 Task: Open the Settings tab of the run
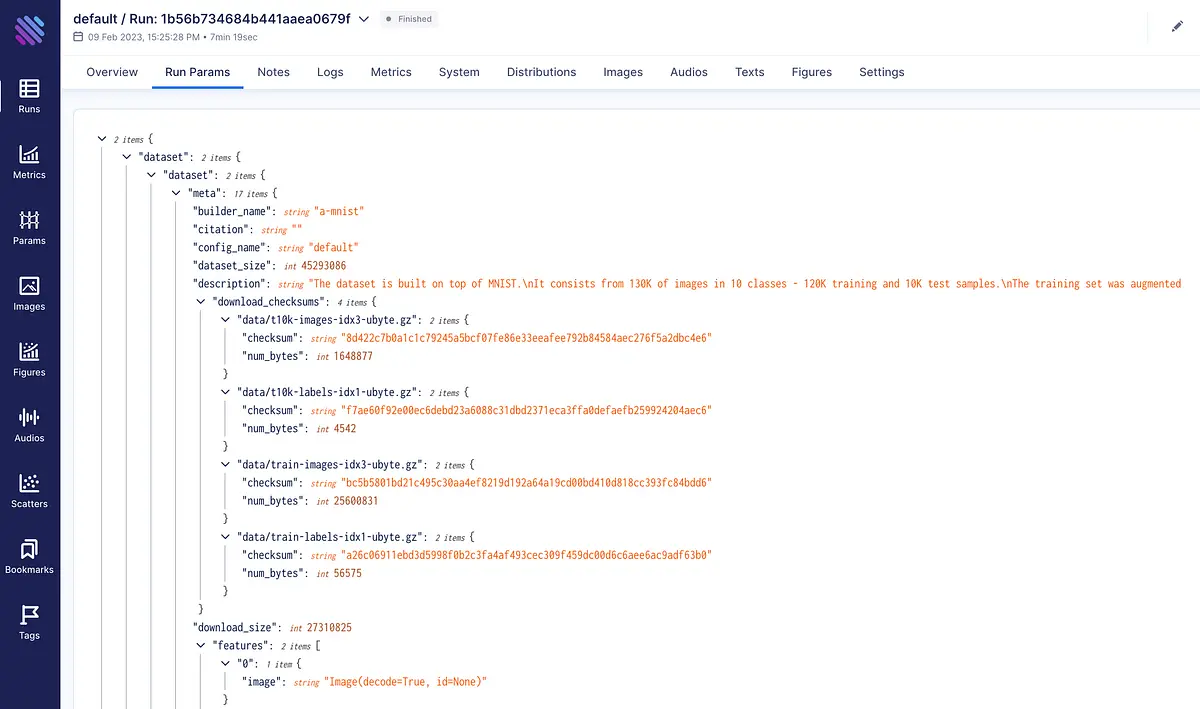(881, 72)
